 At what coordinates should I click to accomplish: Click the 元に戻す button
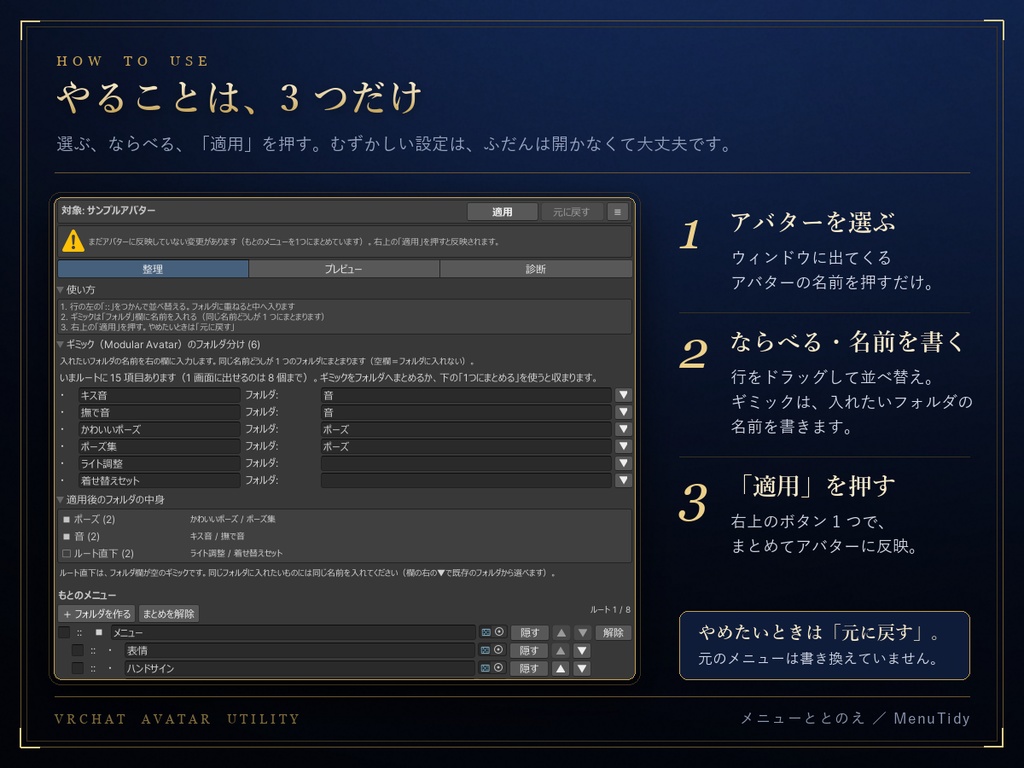[x=571, y=212]
